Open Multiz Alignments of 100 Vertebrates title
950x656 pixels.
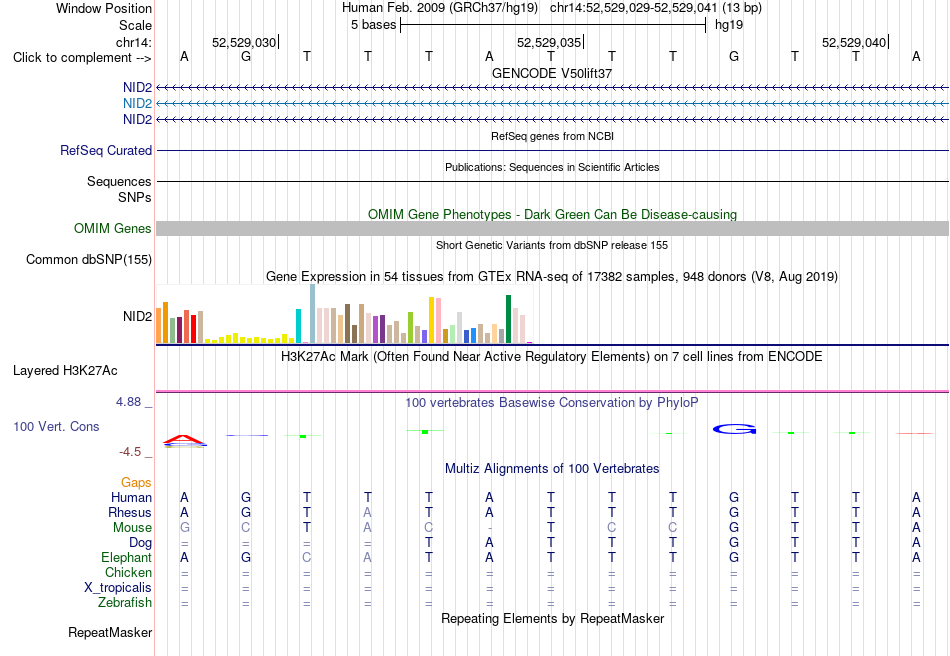[x=552, y=468]
